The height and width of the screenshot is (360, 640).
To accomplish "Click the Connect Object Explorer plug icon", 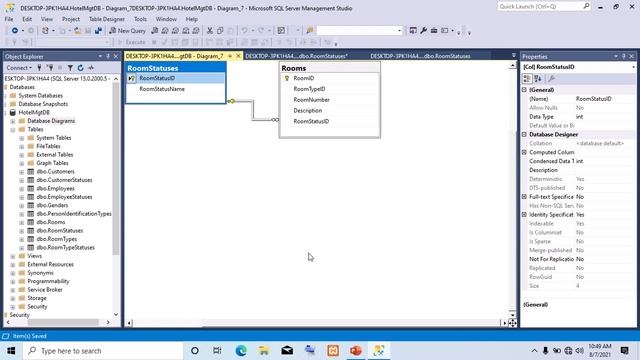I will click(39, 68).
